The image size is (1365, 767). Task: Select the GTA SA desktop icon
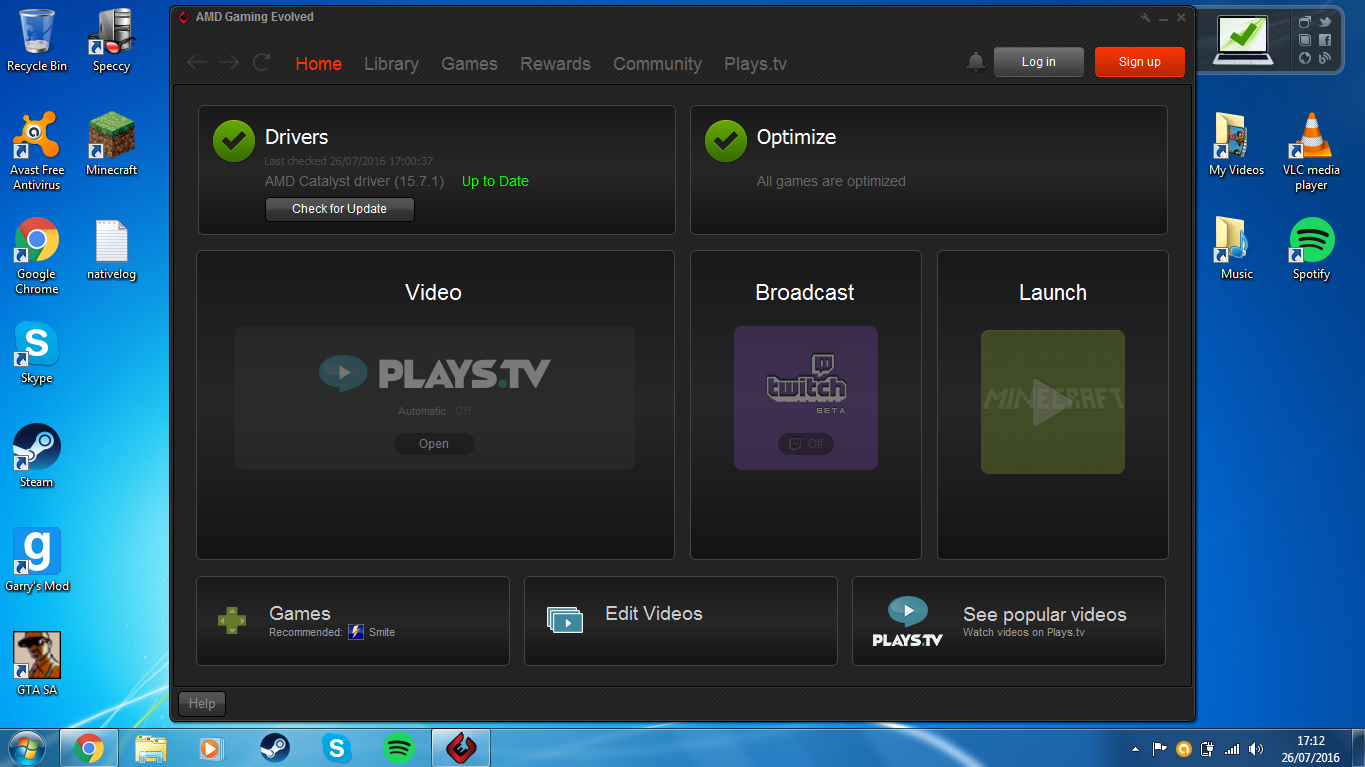[37, 664]
